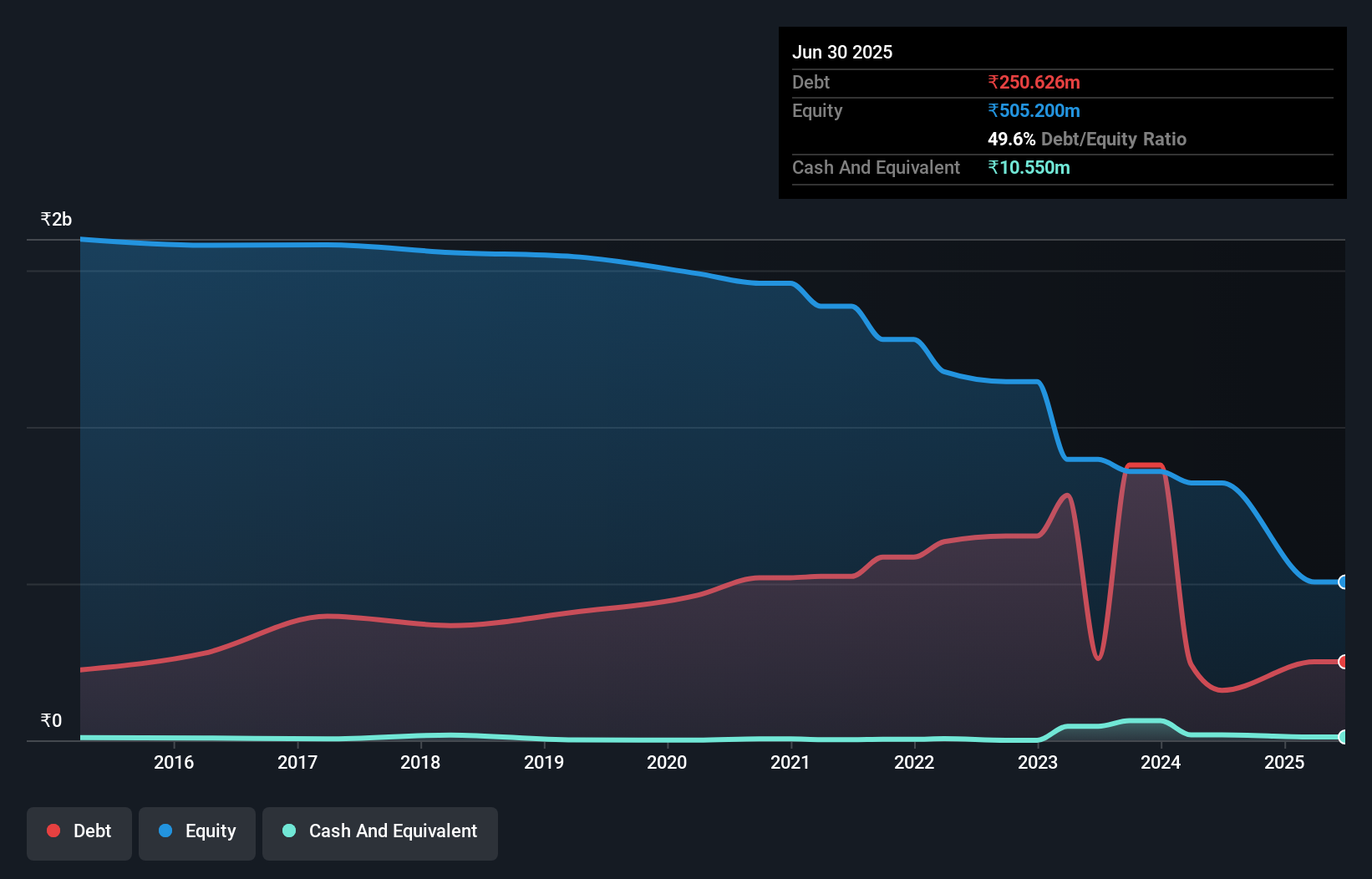Screen dimensions: 1372x879
Task: Click the 2019 x-axis label
Action: click(544, 762)
